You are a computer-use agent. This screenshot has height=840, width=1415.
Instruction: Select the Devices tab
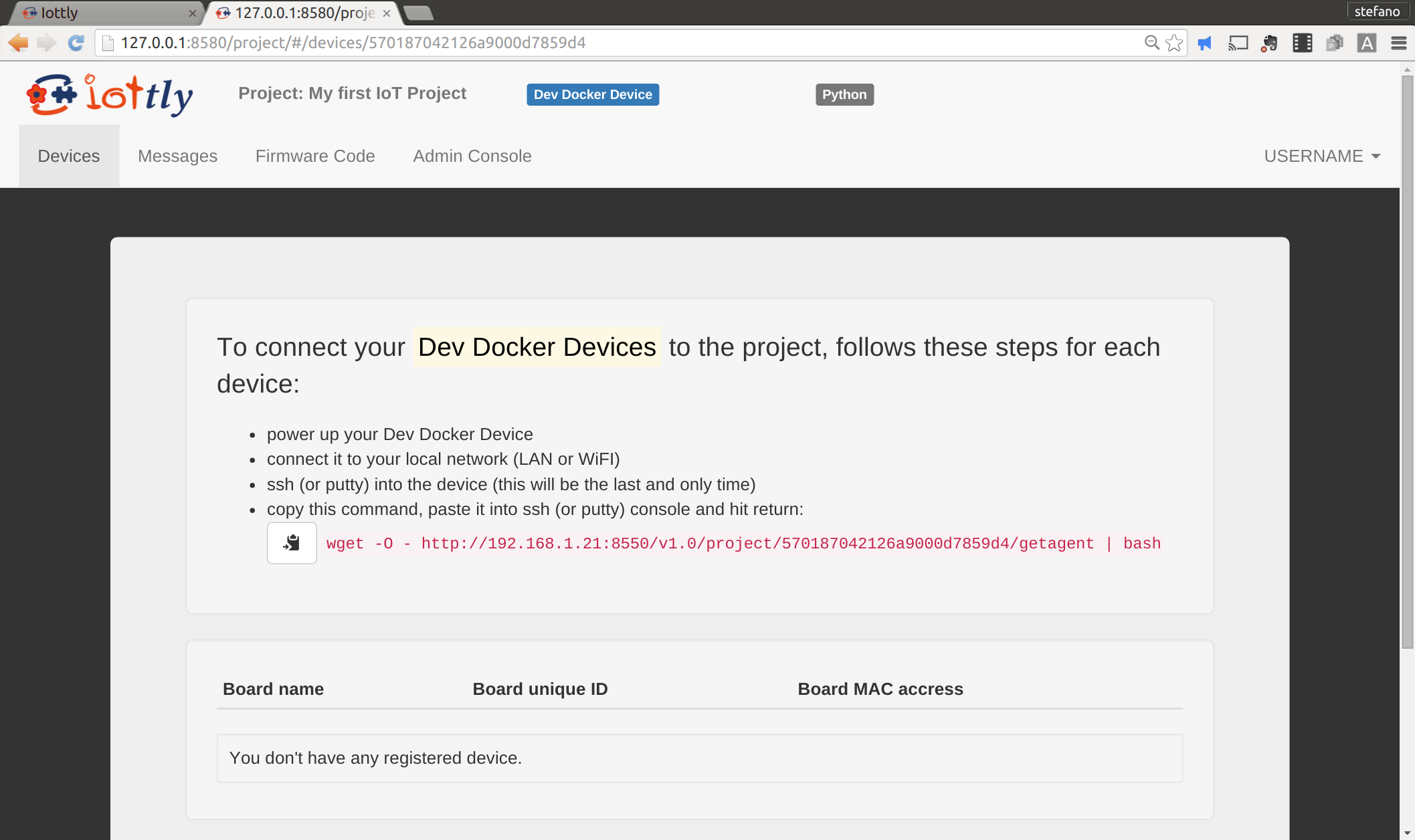coord(68,156)
